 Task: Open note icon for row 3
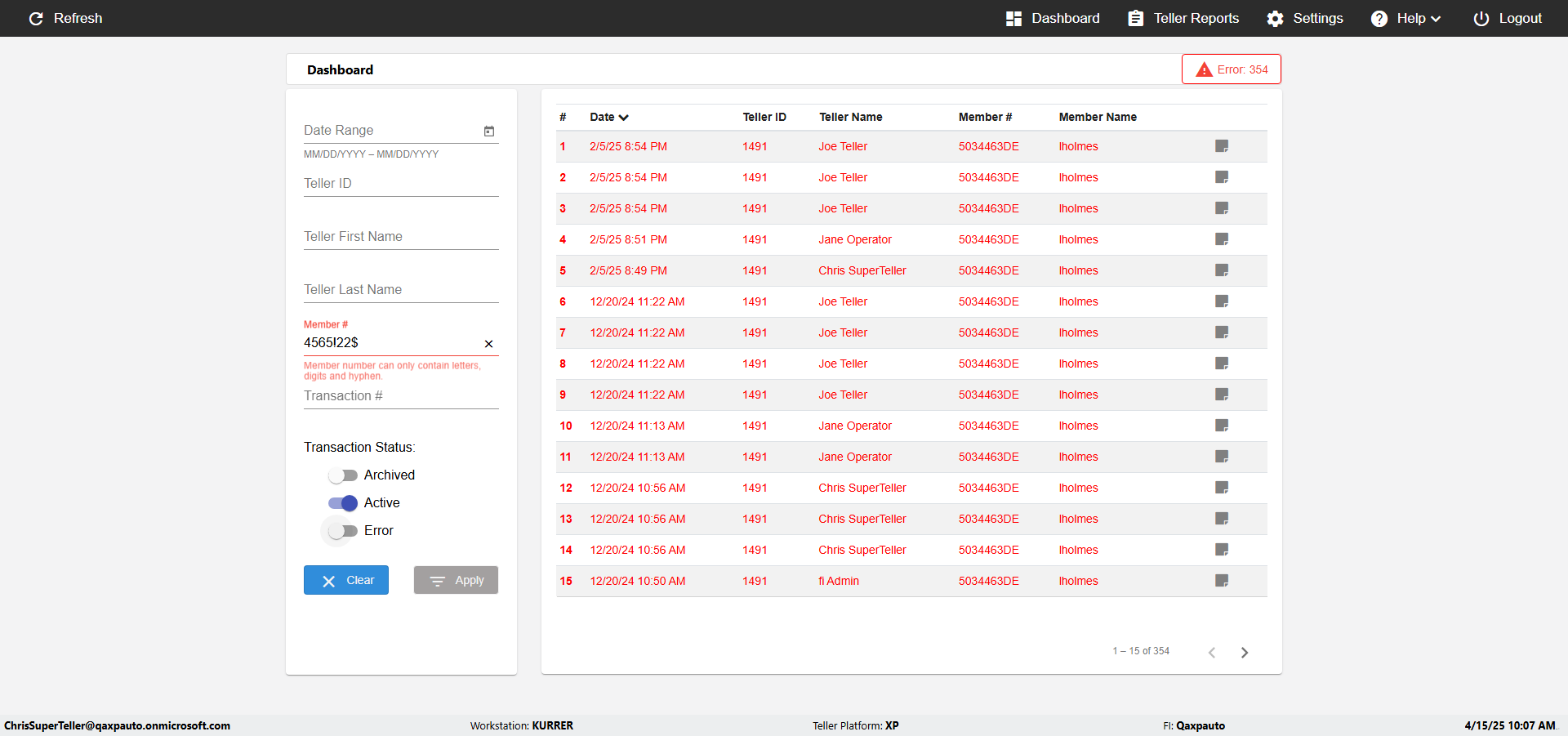(1222, 208)
